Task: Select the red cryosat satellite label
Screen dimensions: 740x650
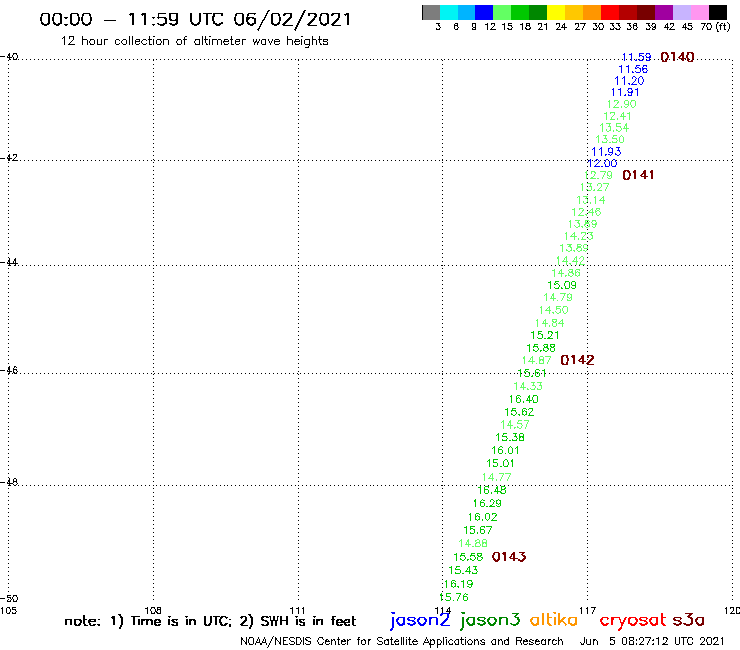Action: [x=632, y=621]
